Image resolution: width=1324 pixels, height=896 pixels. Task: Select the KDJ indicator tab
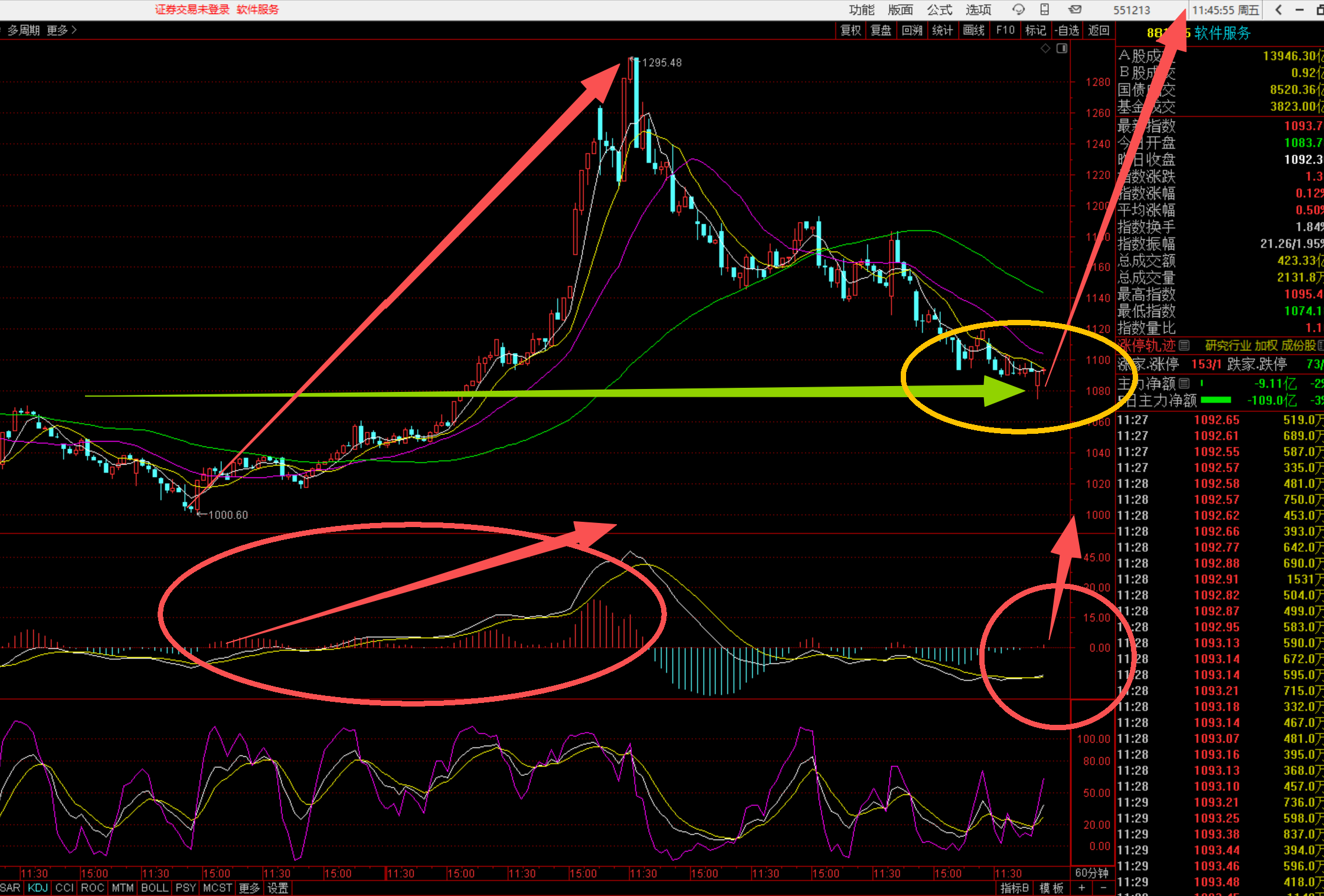[x=37, y=888]
